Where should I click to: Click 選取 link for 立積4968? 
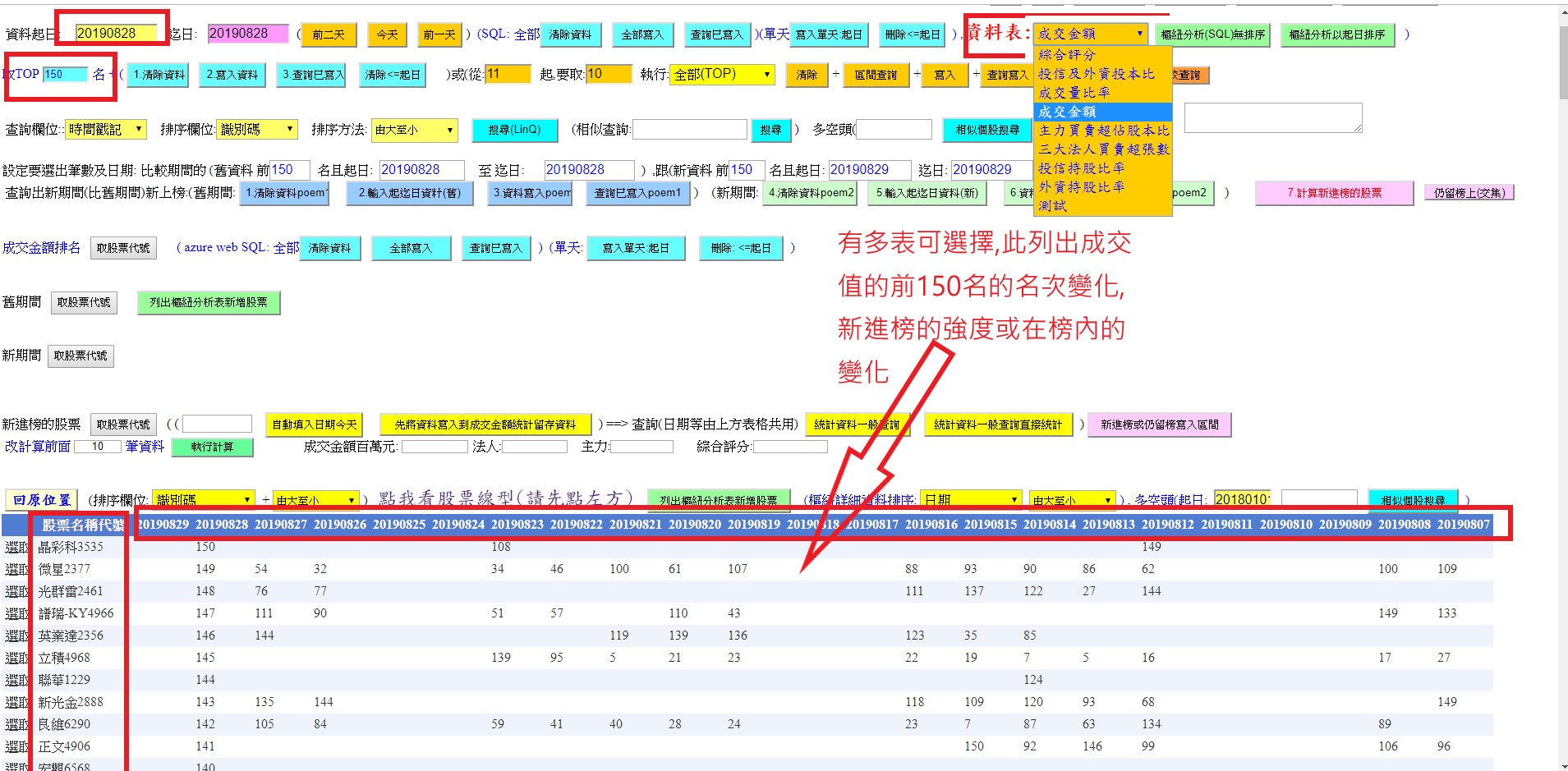16,658
